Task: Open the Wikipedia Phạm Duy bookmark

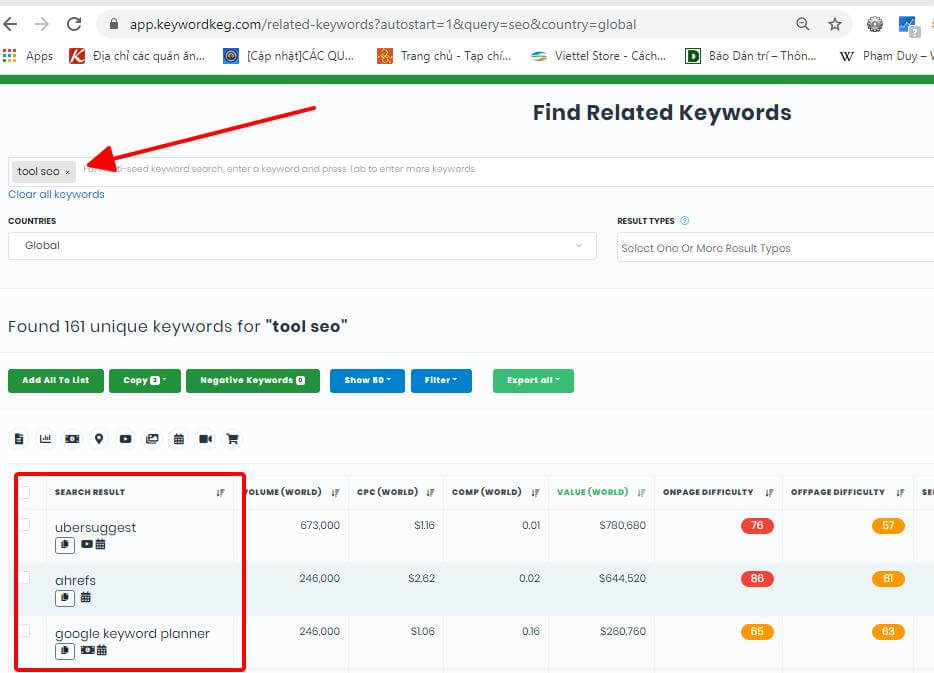Action: coord(886,56)
